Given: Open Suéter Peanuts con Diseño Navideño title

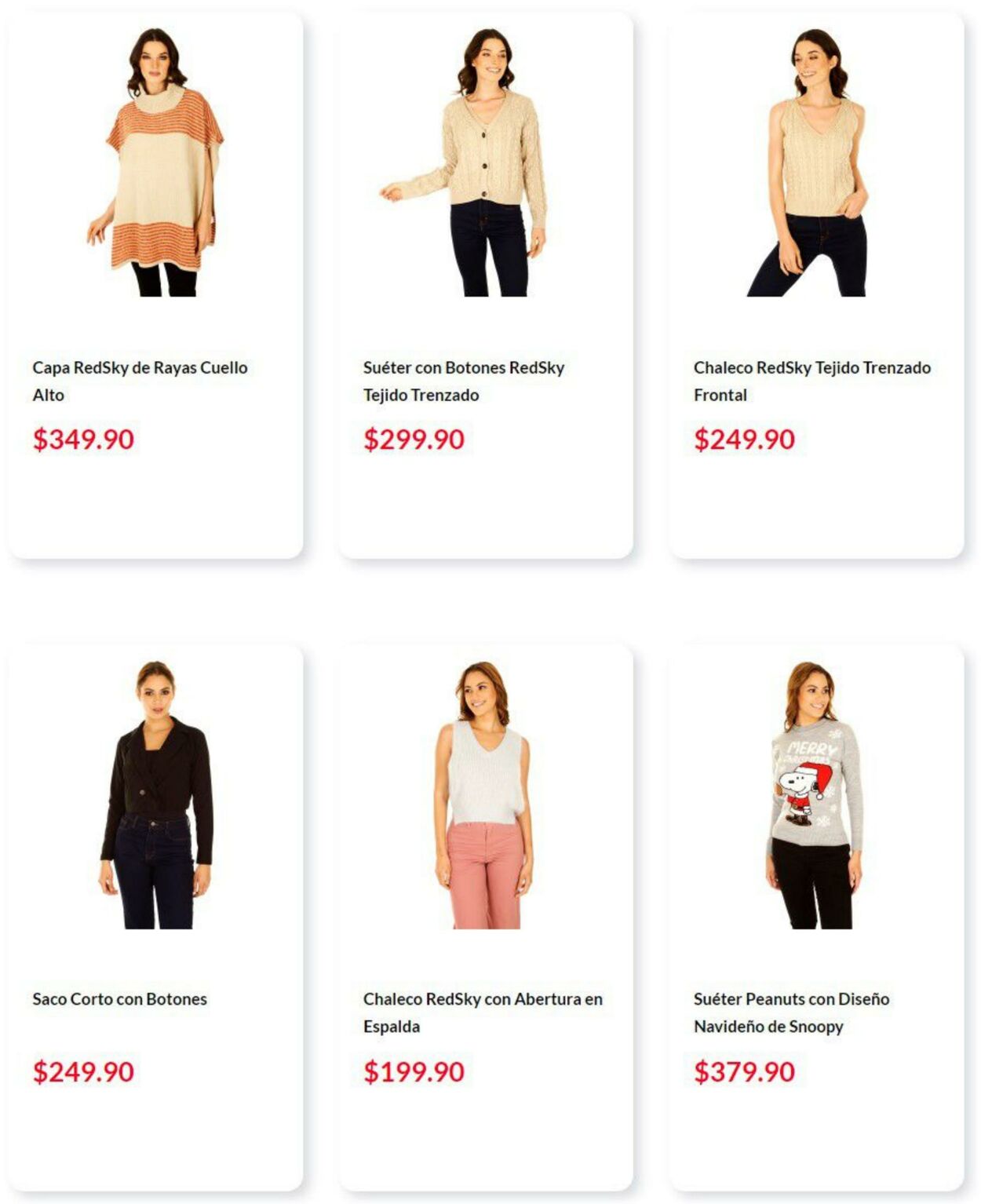Looking at the screenshot, I should [791, 1012].
